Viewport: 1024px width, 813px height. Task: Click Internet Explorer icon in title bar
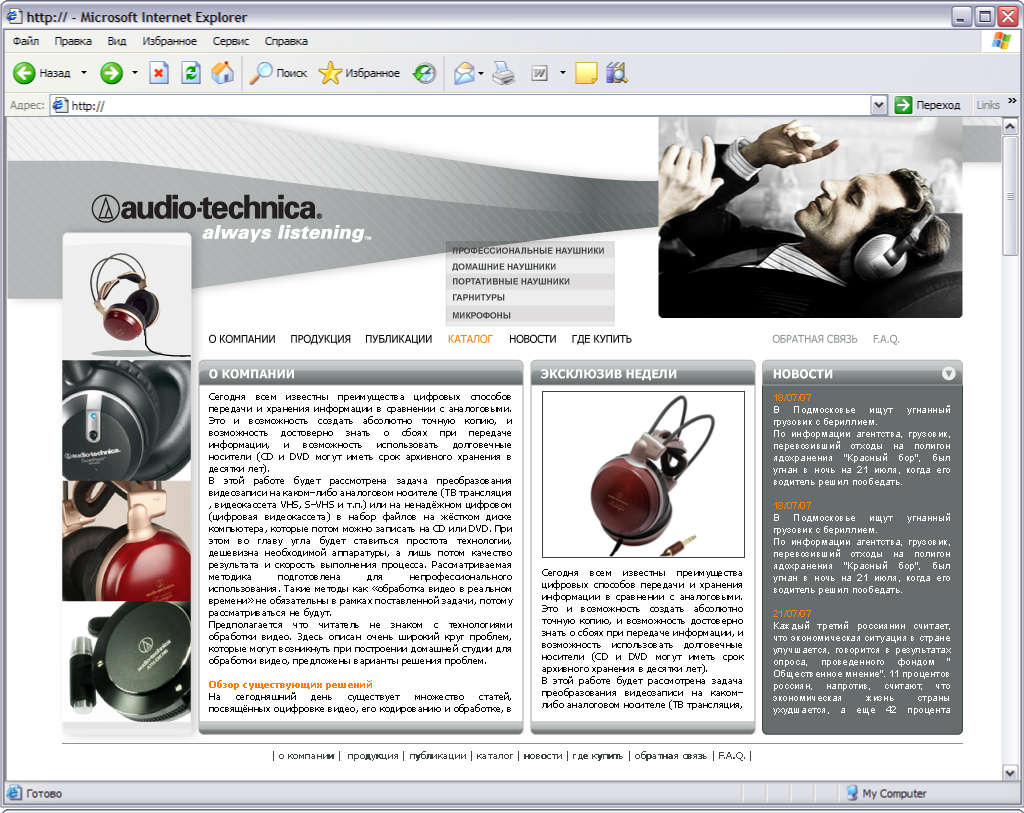[x=14, y=16]
